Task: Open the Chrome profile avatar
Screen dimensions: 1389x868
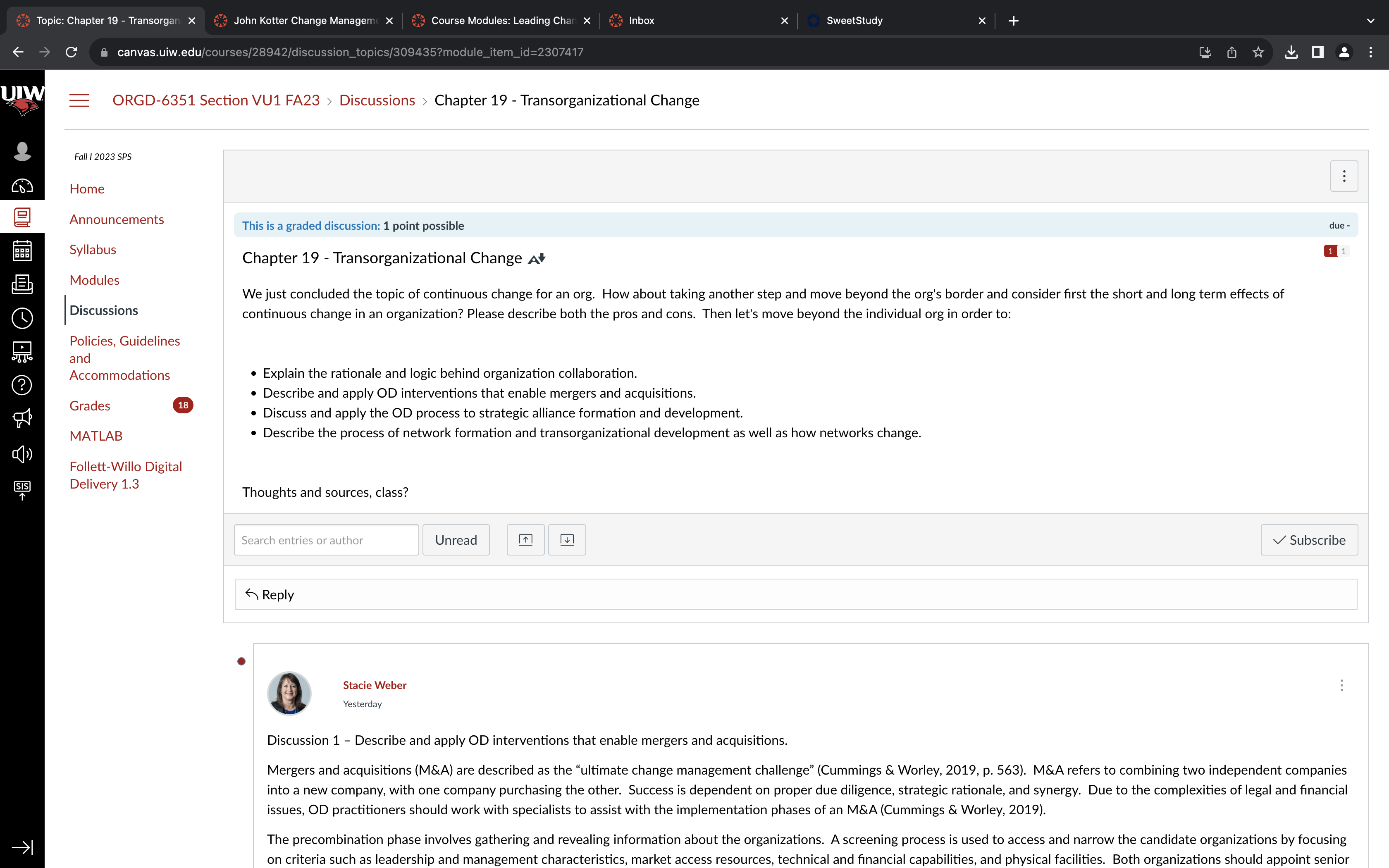Action: [x=1344, y=52]
